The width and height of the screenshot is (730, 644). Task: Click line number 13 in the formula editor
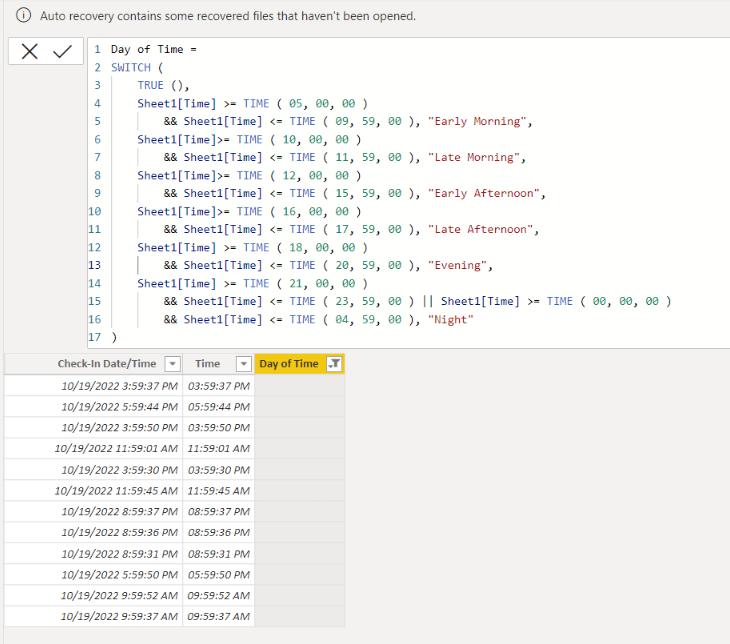click(95, 265)
